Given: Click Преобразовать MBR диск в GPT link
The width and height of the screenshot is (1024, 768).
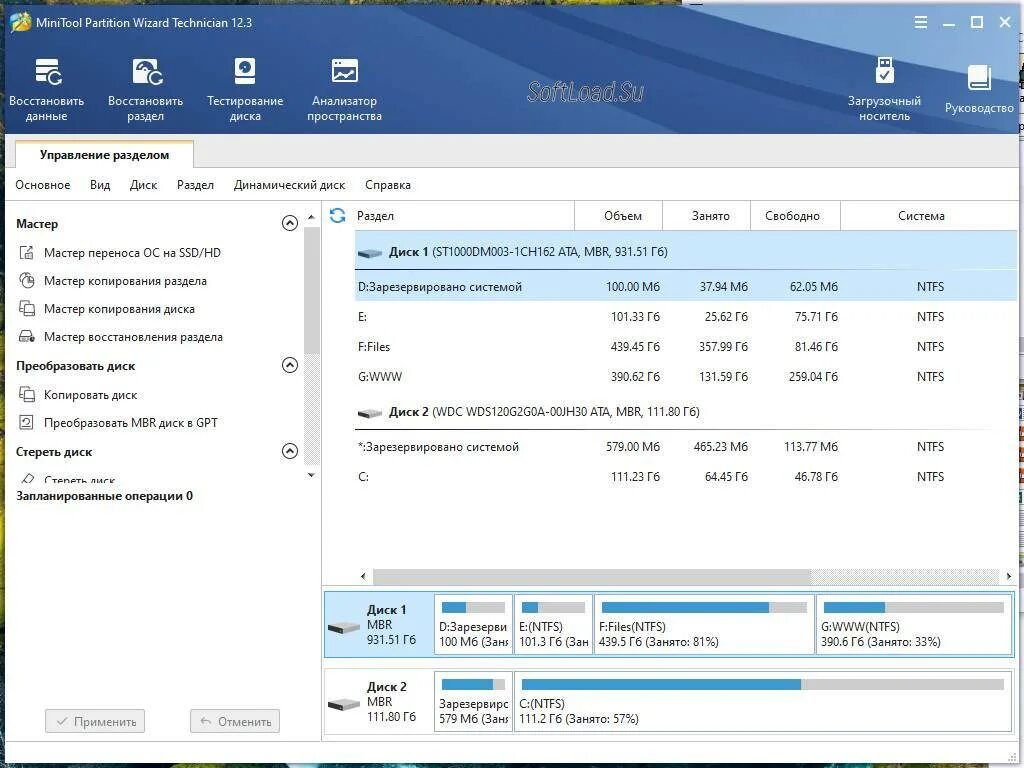Looking at the screenshot, I should point(131,423).
